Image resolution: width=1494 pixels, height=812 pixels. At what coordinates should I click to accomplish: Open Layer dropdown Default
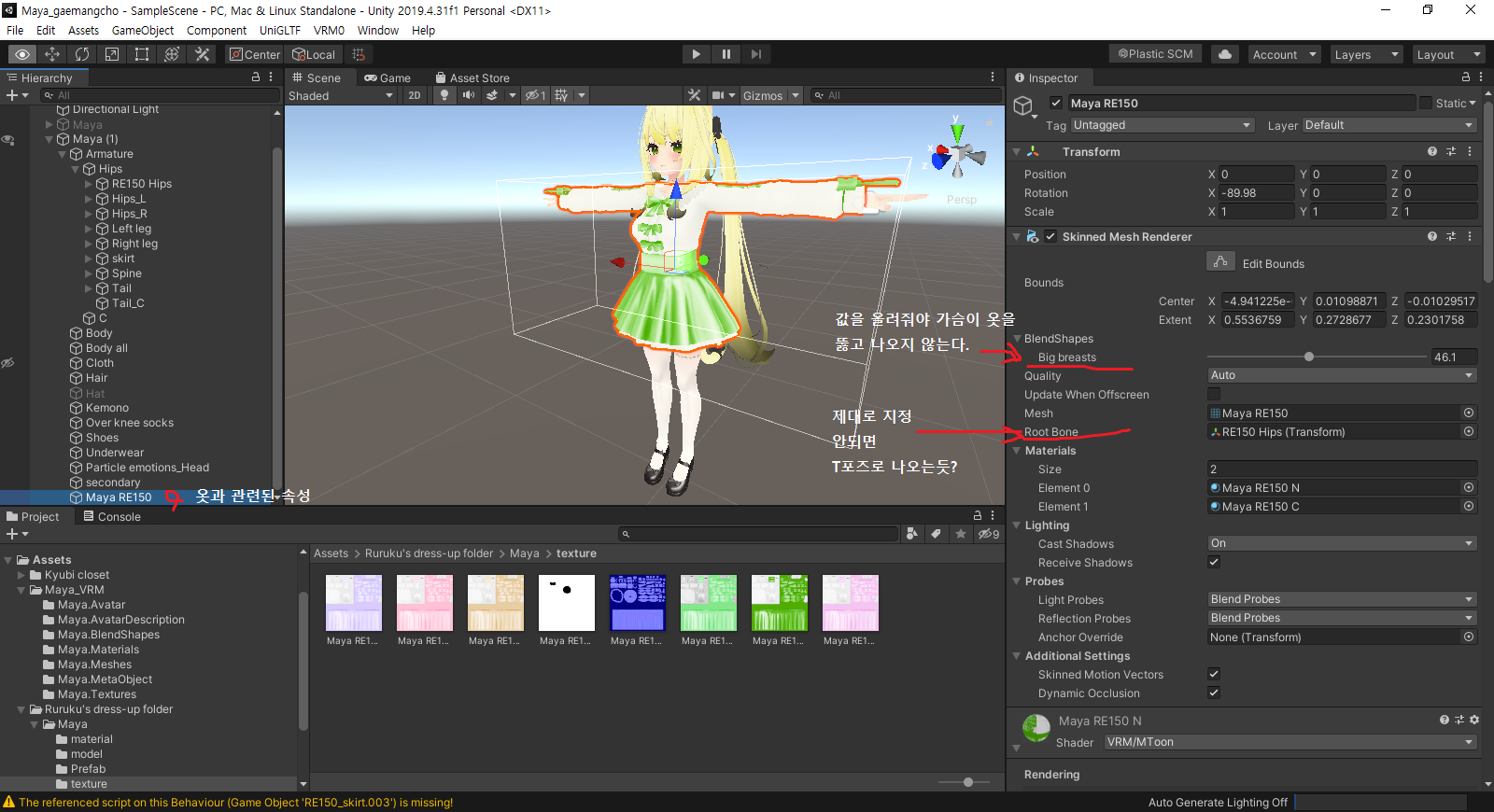coord(1389,125)
